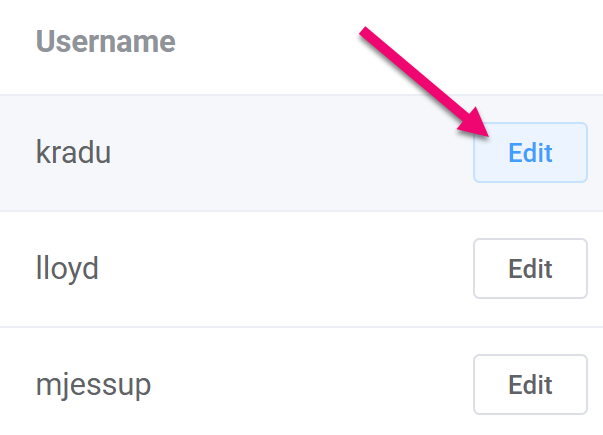603x435 pixels.
Task: Click the user name beginning with k
Action: click(73, 152)
